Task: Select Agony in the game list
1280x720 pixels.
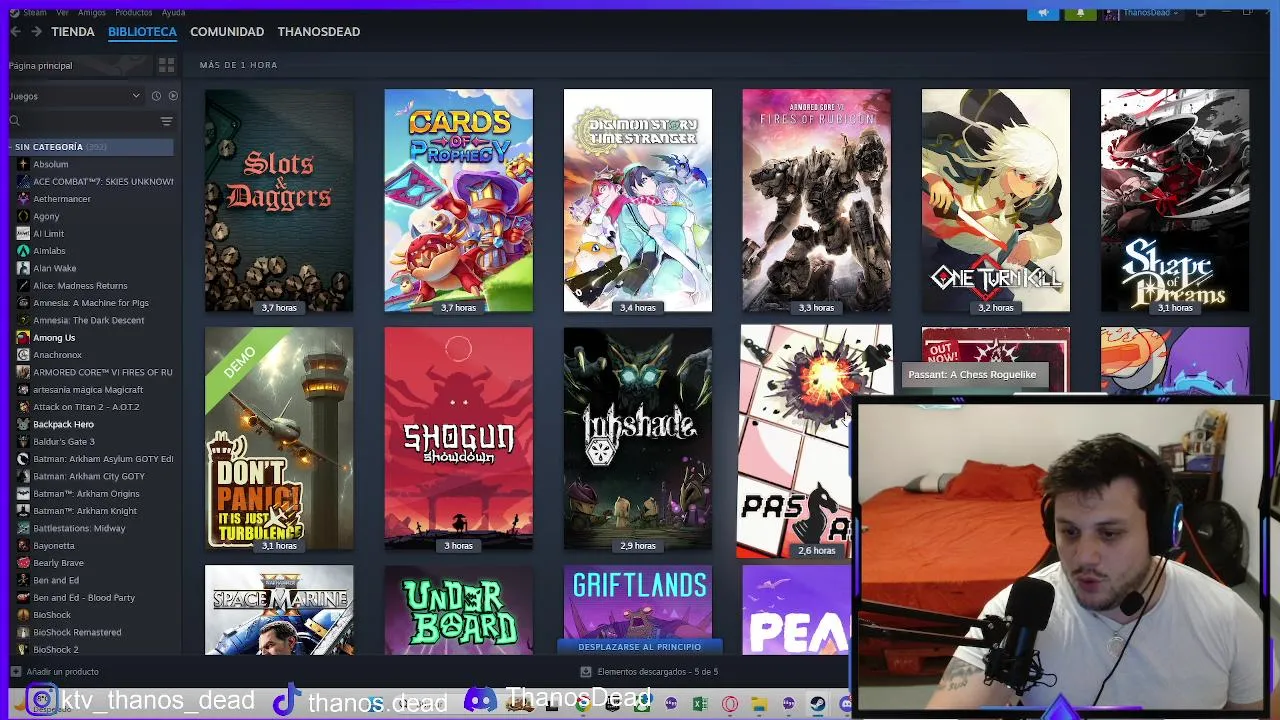Action: pos(46,216)
